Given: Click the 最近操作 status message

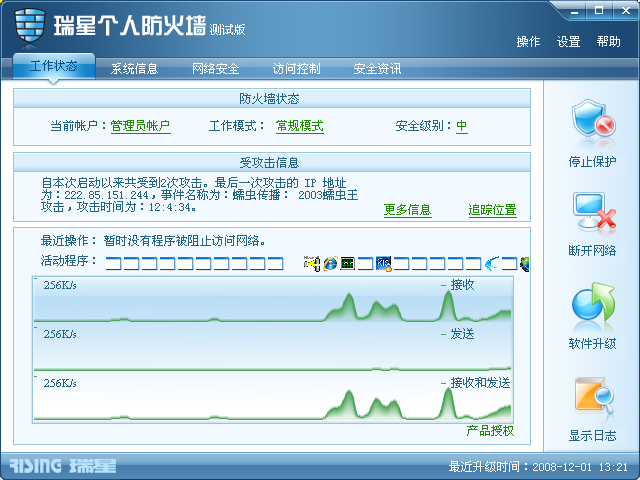Looking at the screenshot, I should 153,241.
